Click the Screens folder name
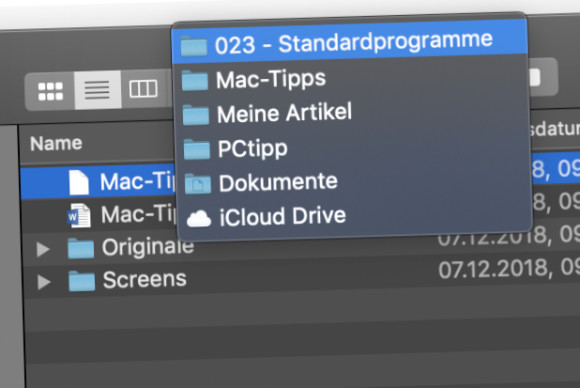The image size is (580, 388). tap(145, 279)
